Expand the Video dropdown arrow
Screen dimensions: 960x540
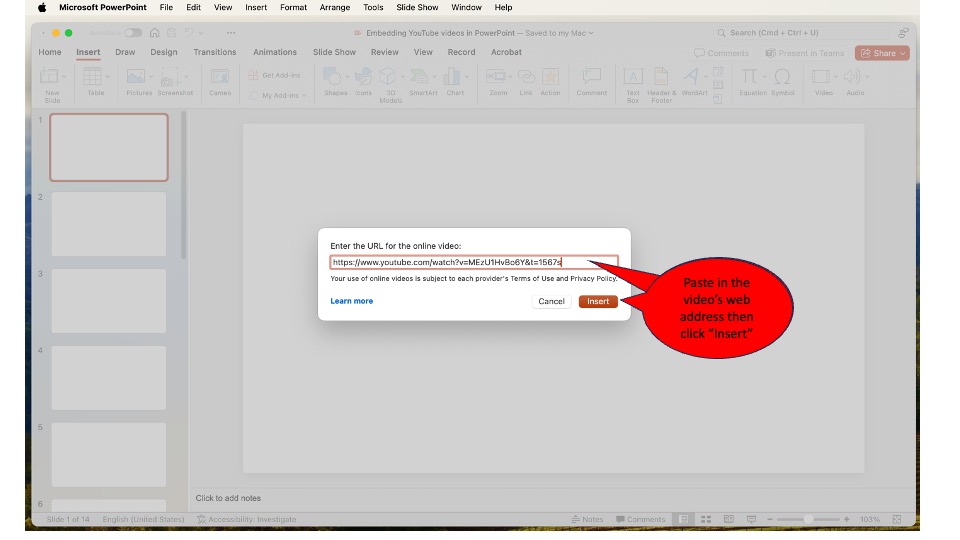(x=836, y=77)
